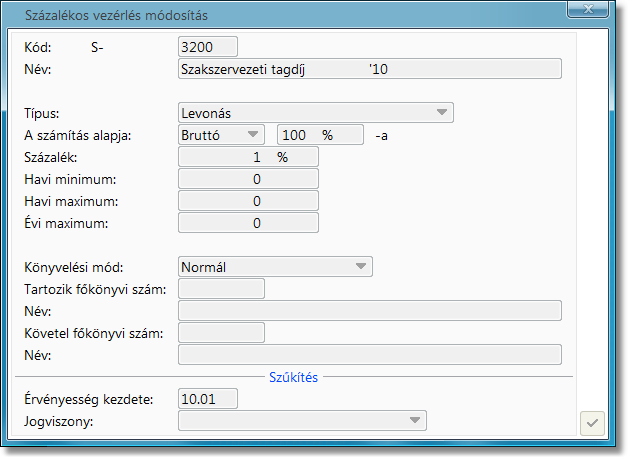The height and width of the screenshot is (459, 628).
Task: Click the Érvényesség kezdete date field
Action: point(208,399)
